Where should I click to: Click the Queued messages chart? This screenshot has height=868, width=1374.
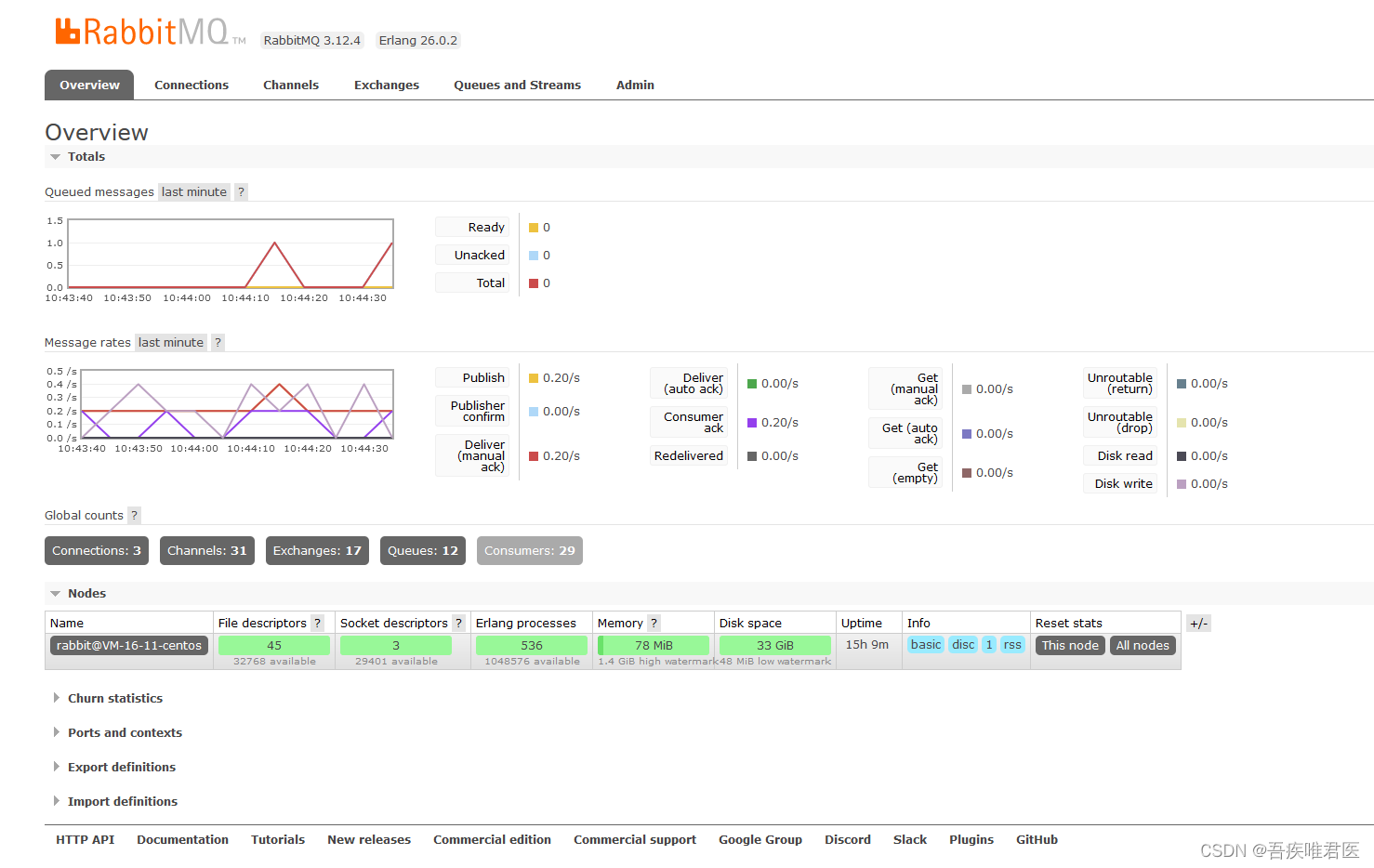coord(231,254)
